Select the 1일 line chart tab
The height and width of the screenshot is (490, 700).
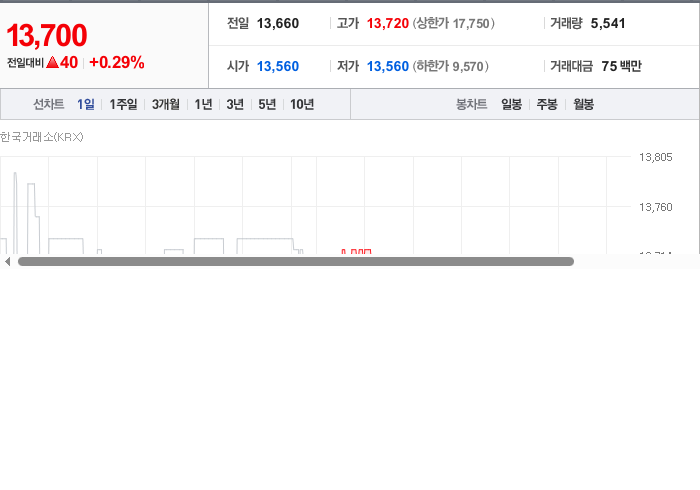point(86,104)
